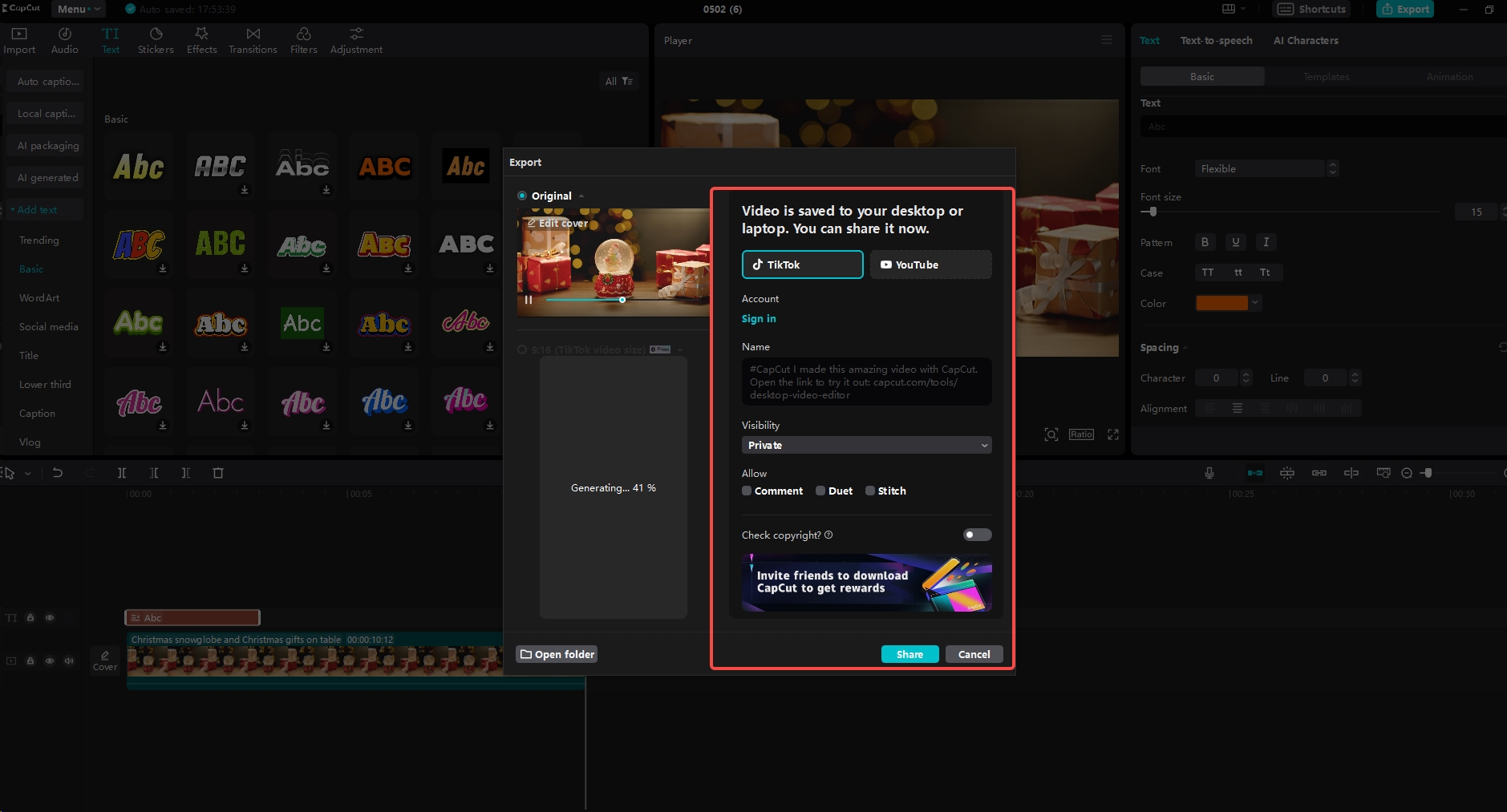Select the Split clip tool
Viewport: 1507px width, 812px height.
pos(122,473)
